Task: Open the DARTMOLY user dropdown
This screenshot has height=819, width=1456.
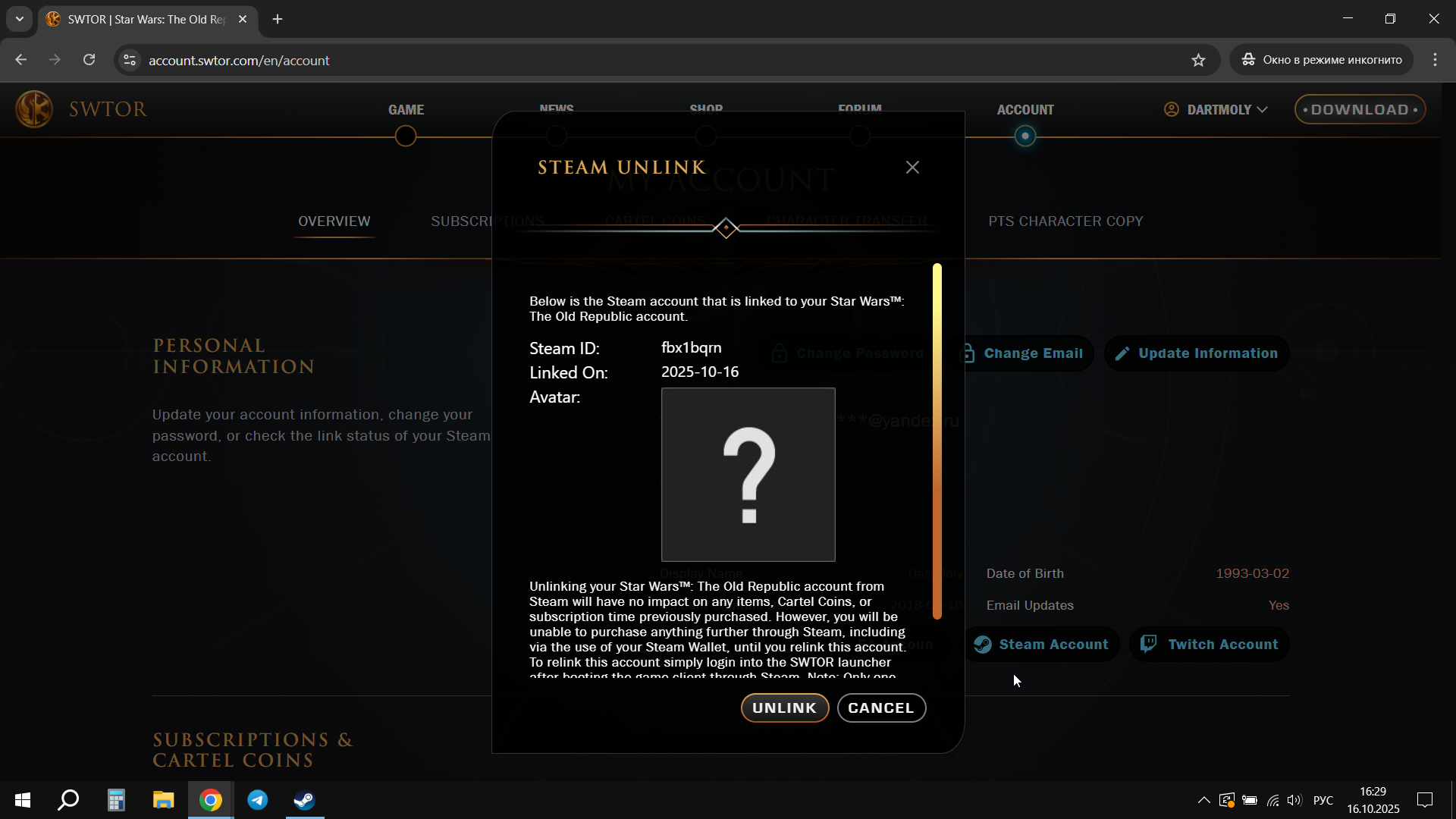Action: tap(1216, 110)
